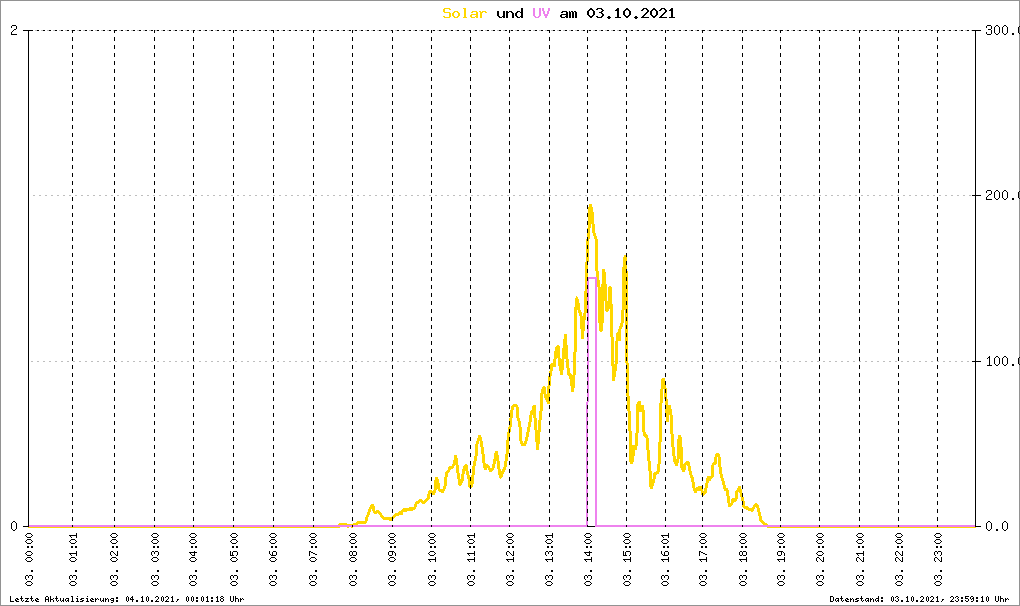Click the yellow "Solar" word in the title

(x=464, y=13)
